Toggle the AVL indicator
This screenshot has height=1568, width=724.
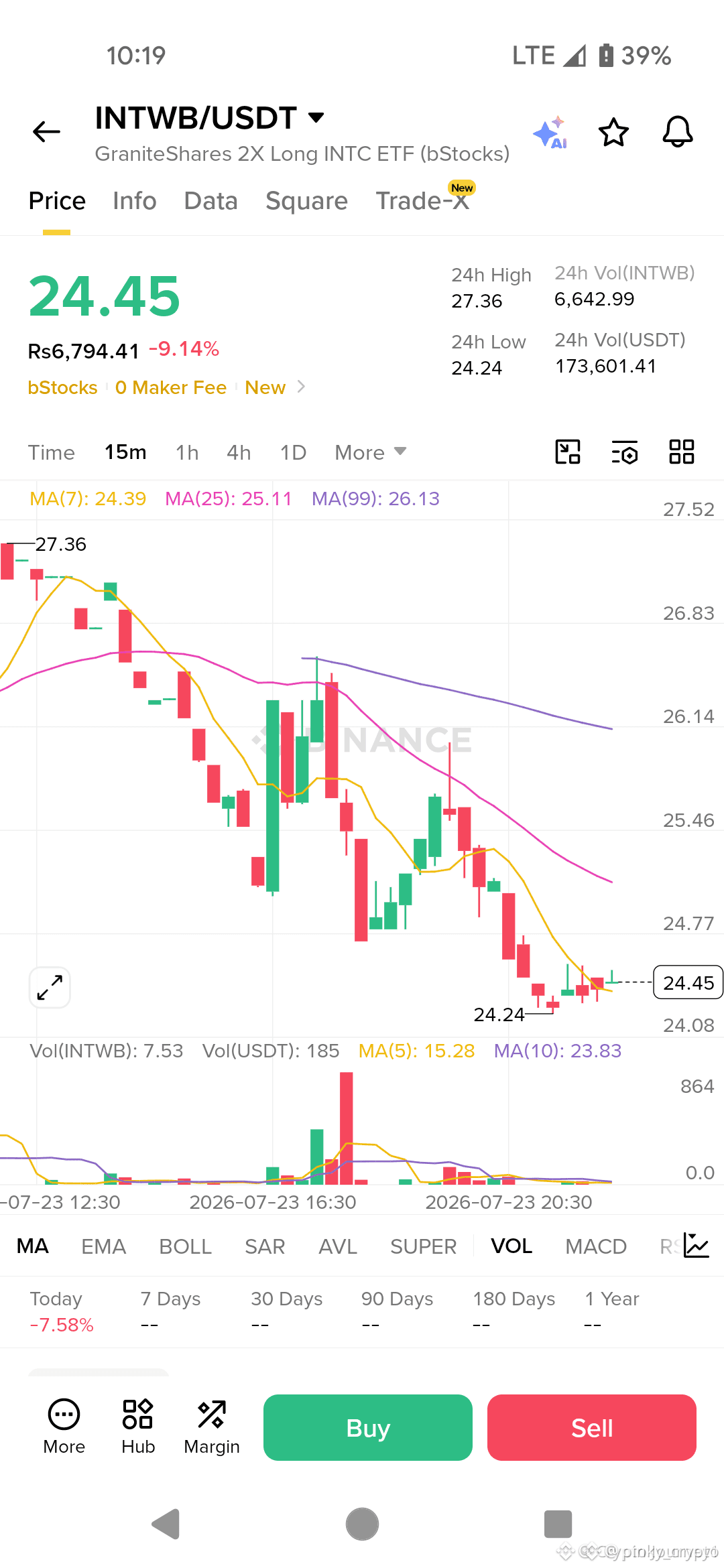338,1246
